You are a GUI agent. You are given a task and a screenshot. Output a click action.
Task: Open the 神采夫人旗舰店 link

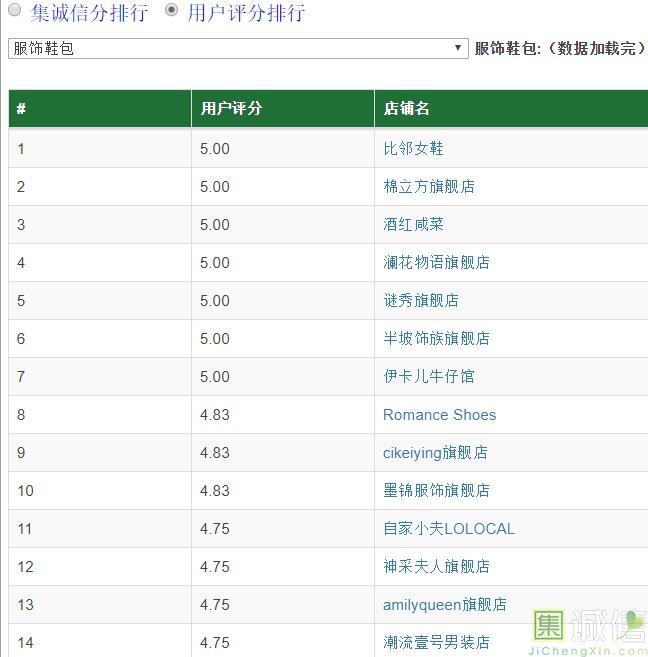pos(436,566)
